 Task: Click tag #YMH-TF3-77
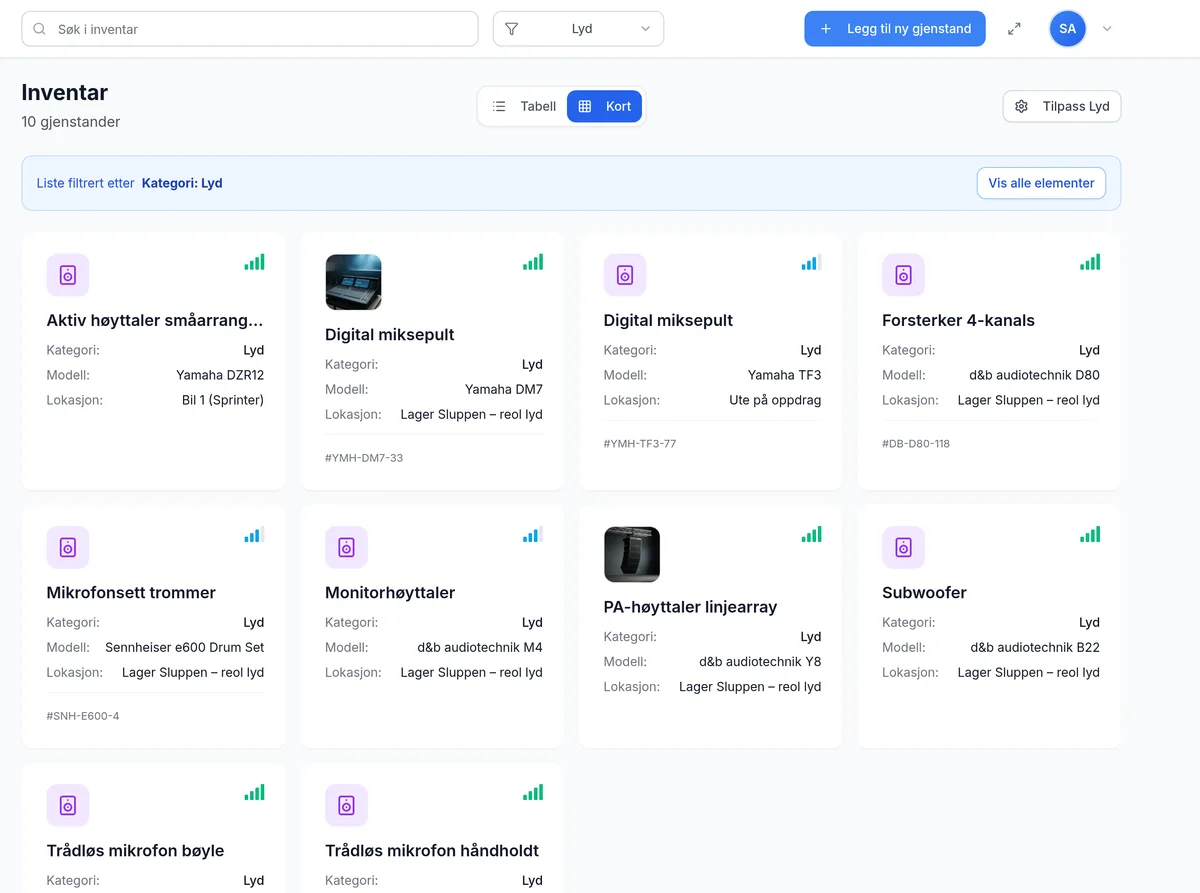tap(640, 443)
